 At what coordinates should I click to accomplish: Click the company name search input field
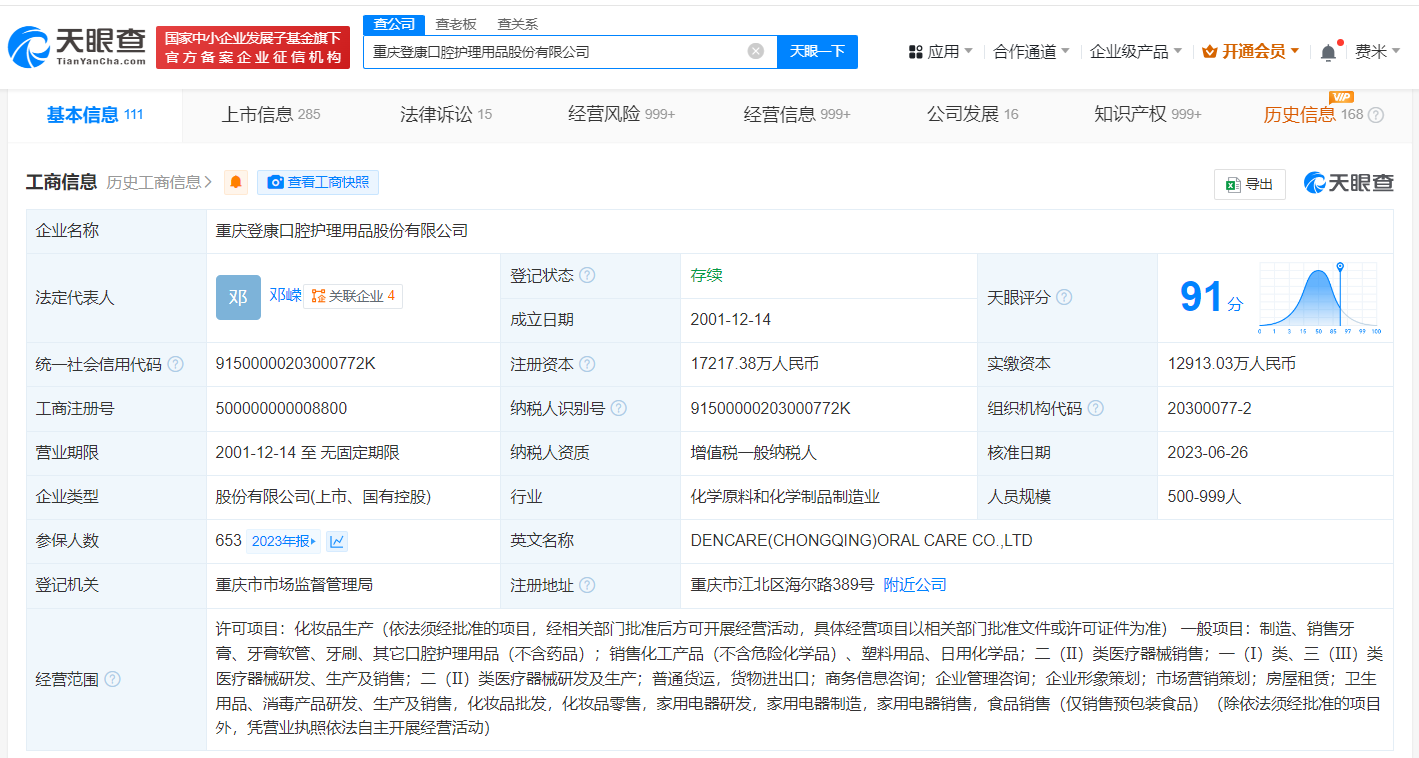(x=555, y=51)
